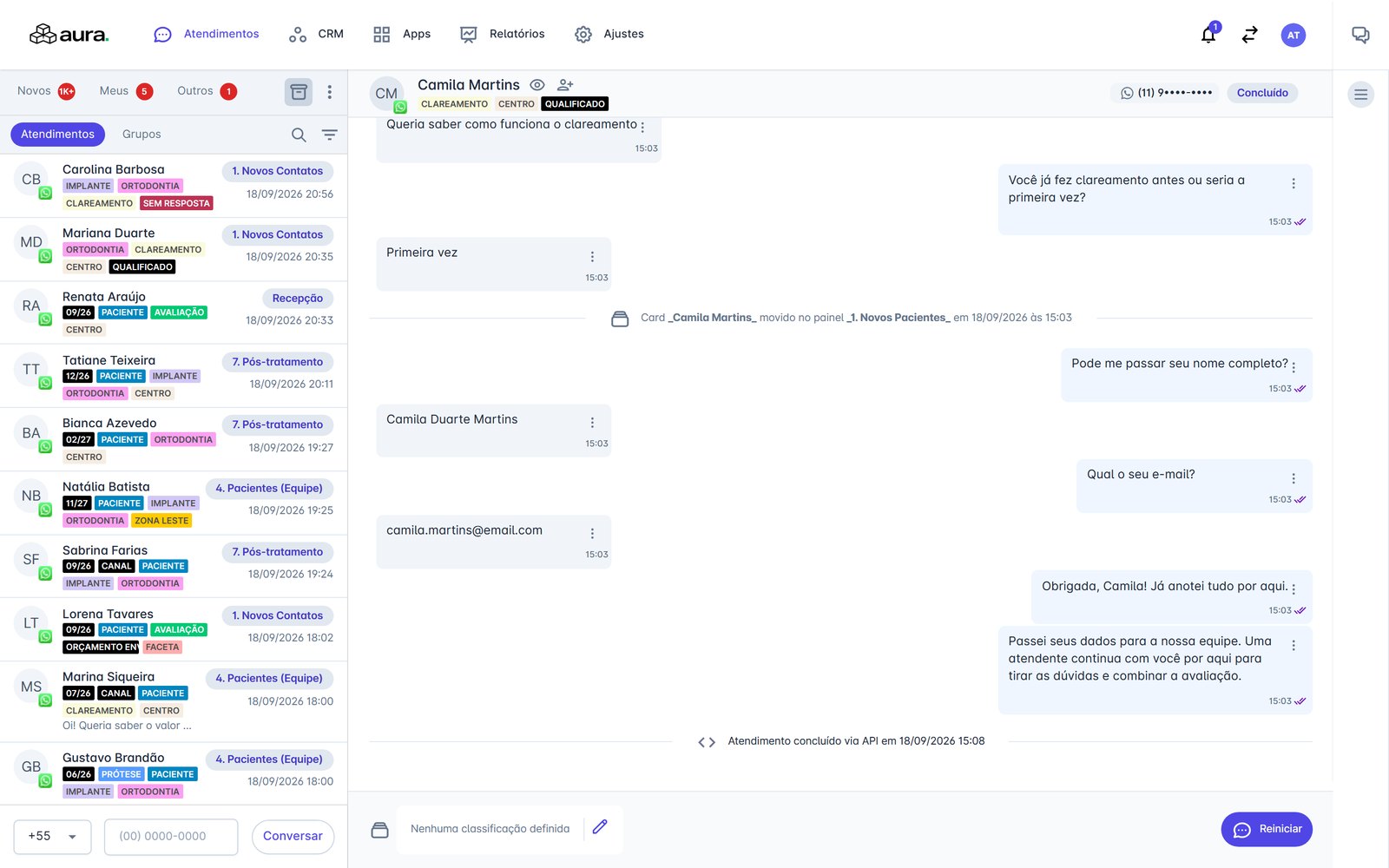Click the QUALIFICADO tag in the chat header
1389x868 pixels.
tap(575, 104)
